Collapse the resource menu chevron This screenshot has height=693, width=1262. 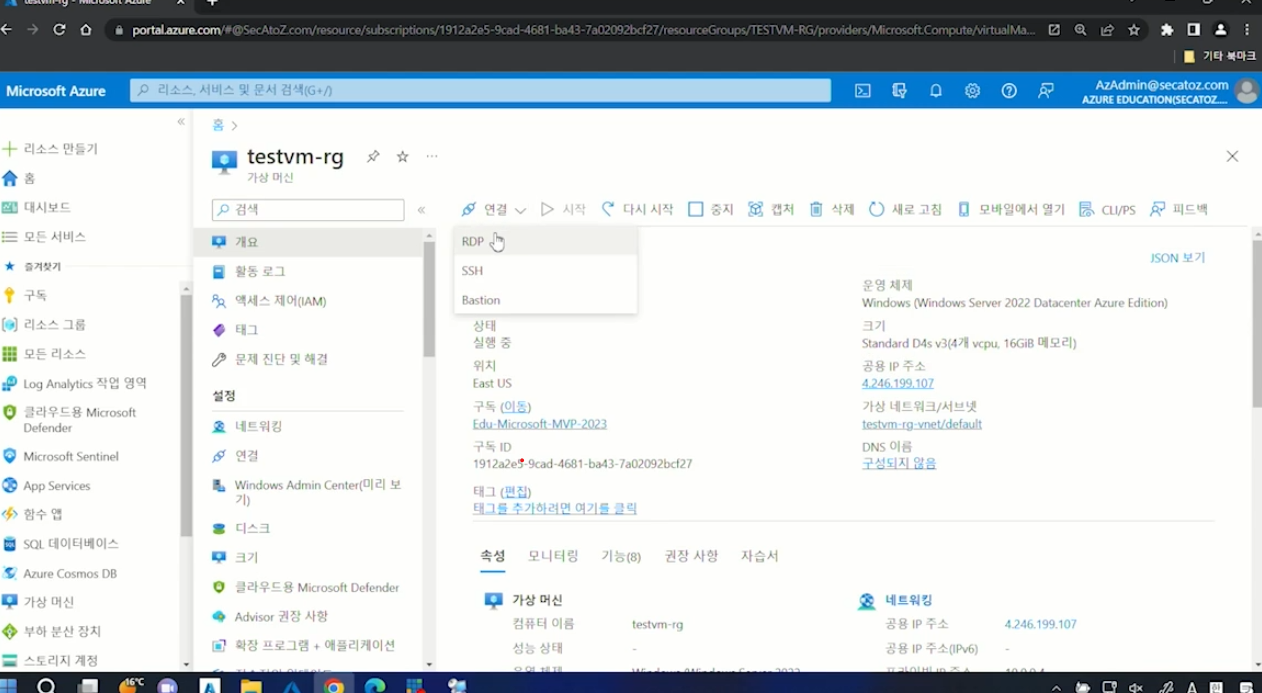[x=421, y=210]
